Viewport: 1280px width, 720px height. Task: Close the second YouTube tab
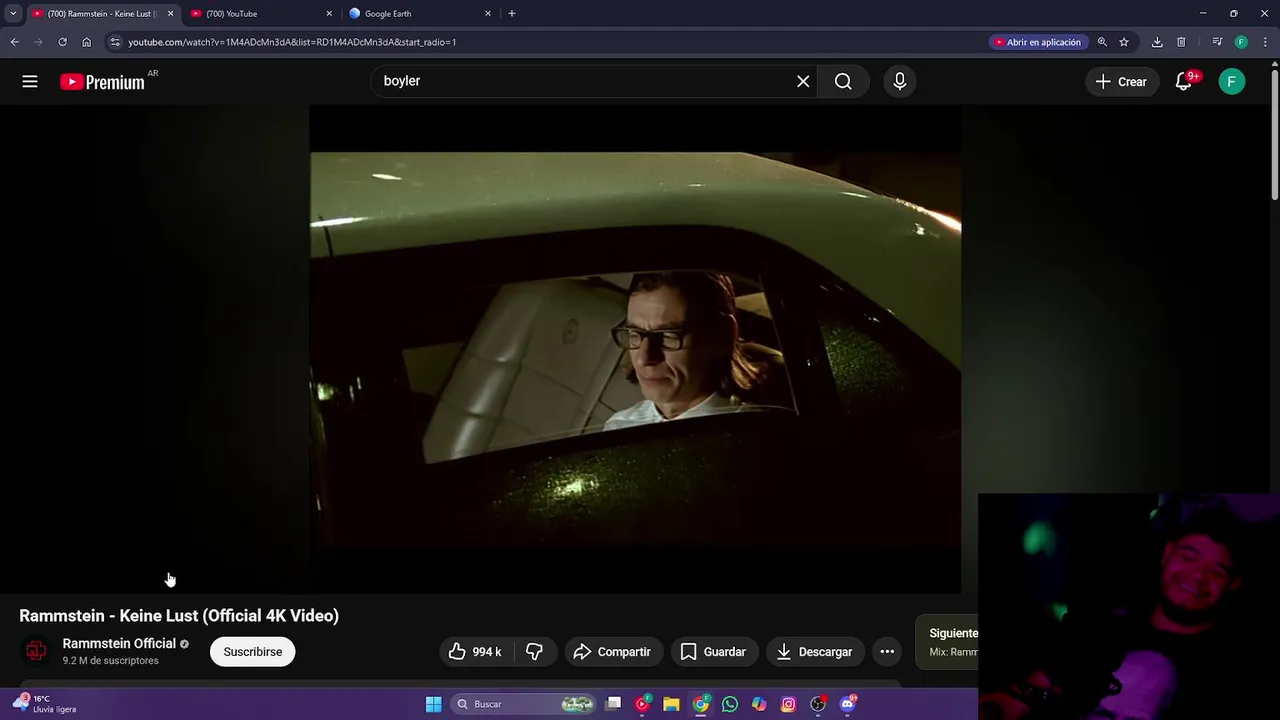pyautogui.click(x=329, y=14)
